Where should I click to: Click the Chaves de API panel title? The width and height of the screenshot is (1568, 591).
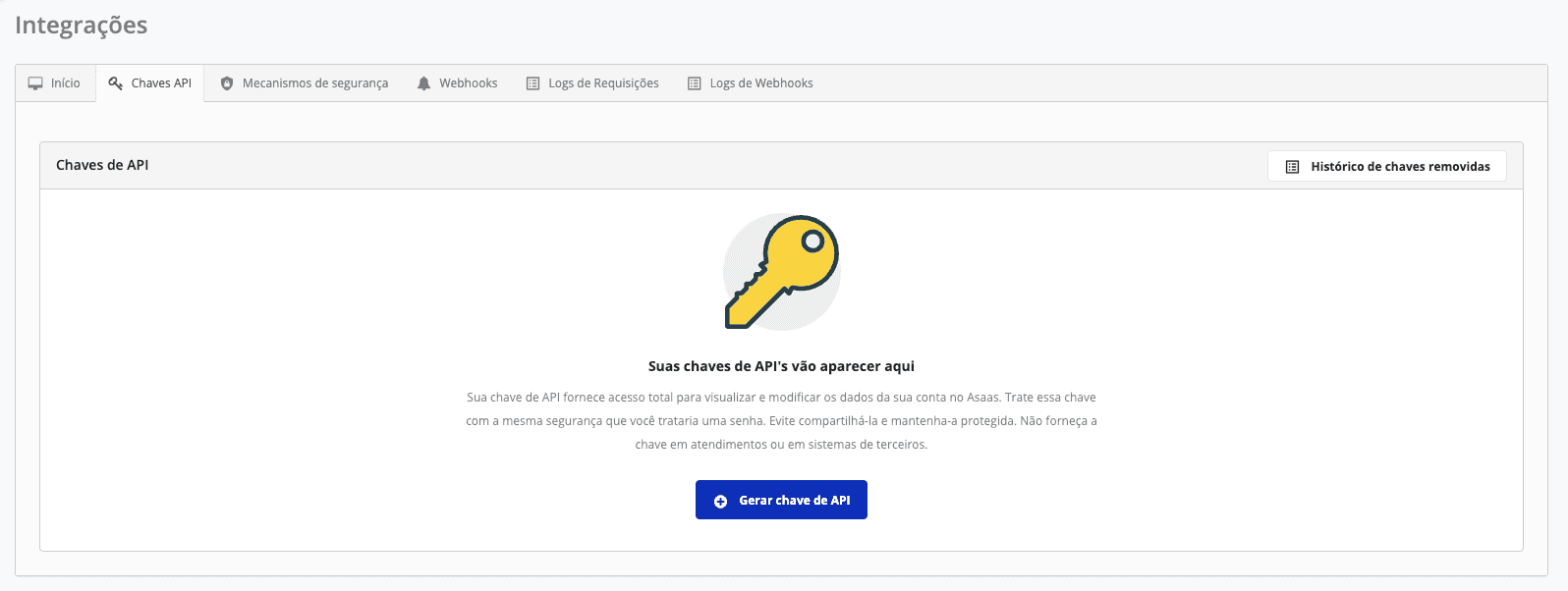[x=102, y=165]
